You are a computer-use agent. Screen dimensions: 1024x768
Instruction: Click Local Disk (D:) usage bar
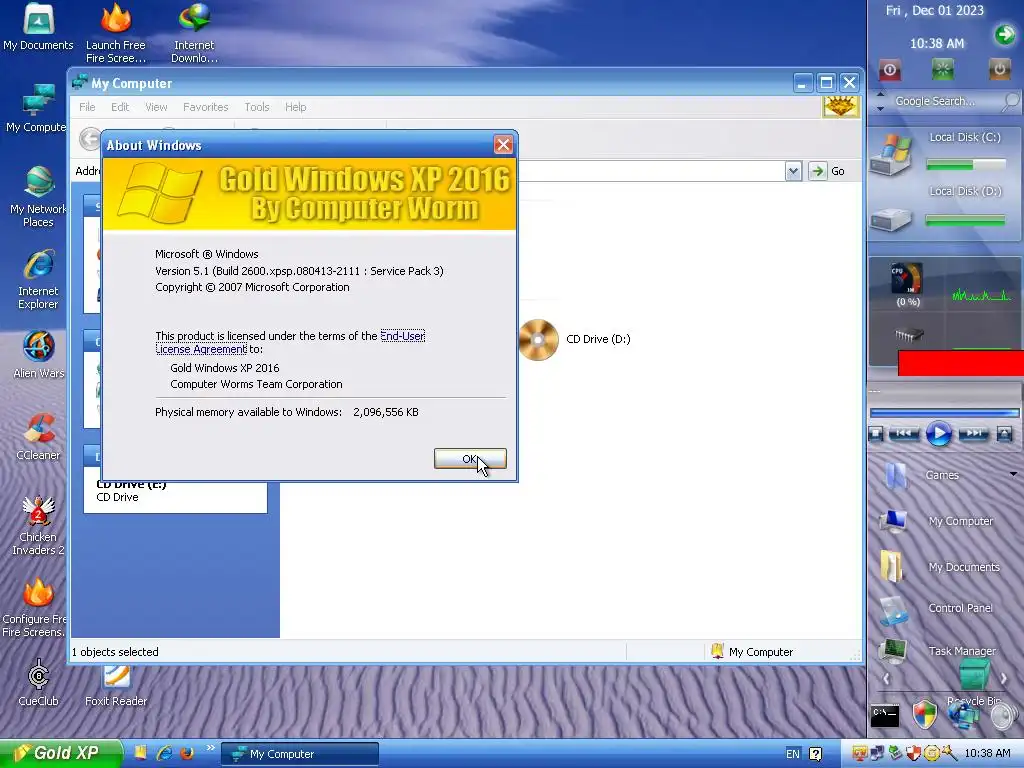pyautogui.click(x=965, y=221)
